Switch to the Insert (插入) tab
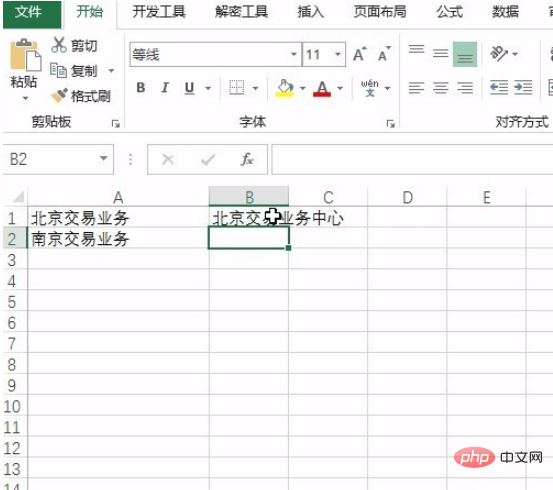Screen dimensions: 553x490 point(310,12)
